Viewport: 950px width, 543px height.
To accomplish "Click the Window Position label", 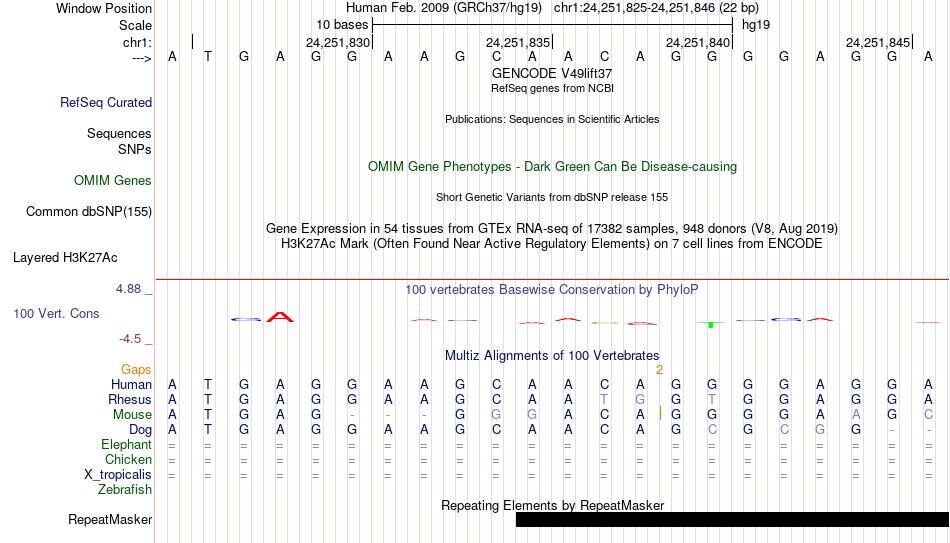I will pos(104,8).
